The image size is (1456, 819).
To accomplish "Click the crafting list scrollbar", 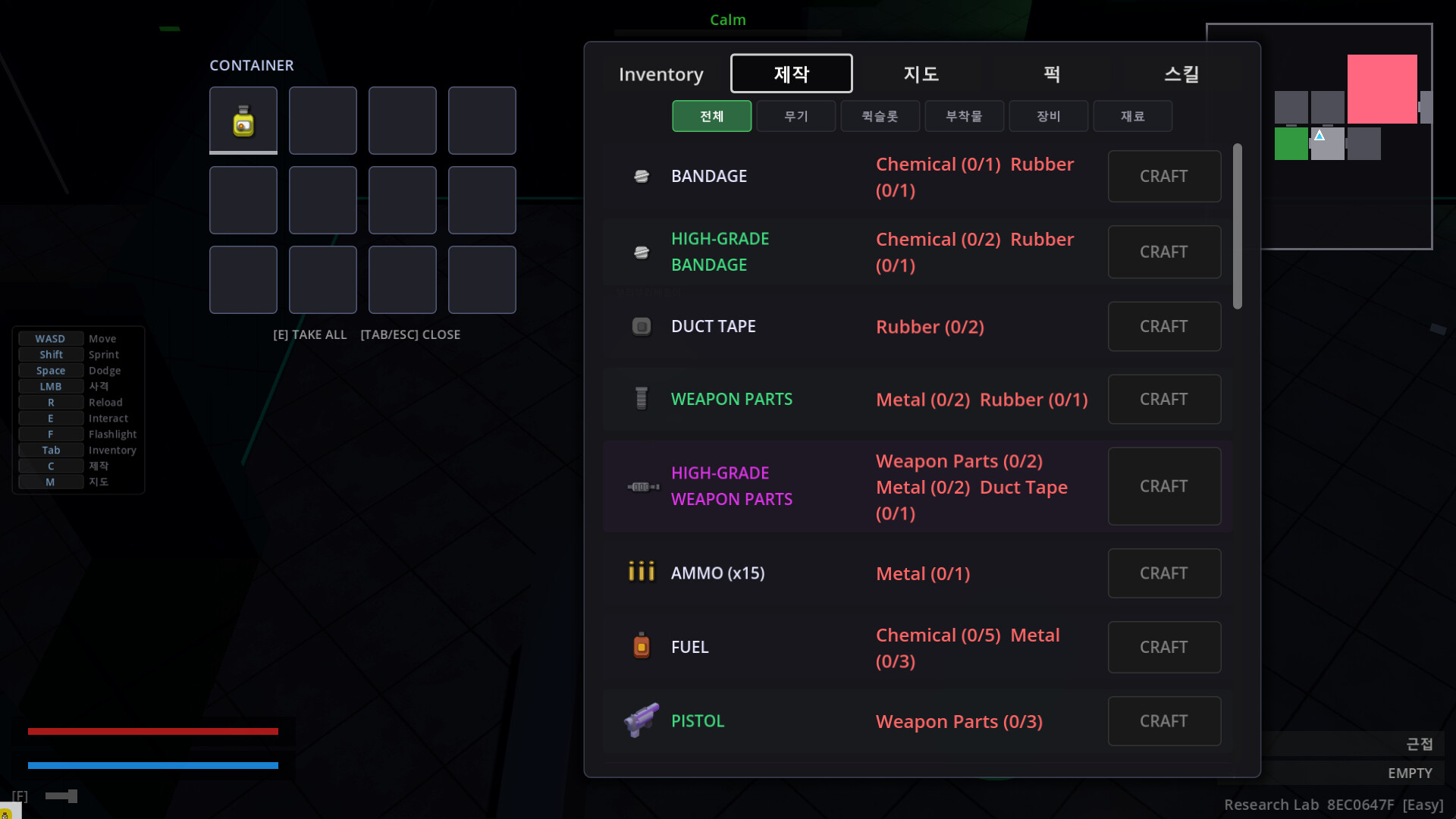I will 1238,226.
